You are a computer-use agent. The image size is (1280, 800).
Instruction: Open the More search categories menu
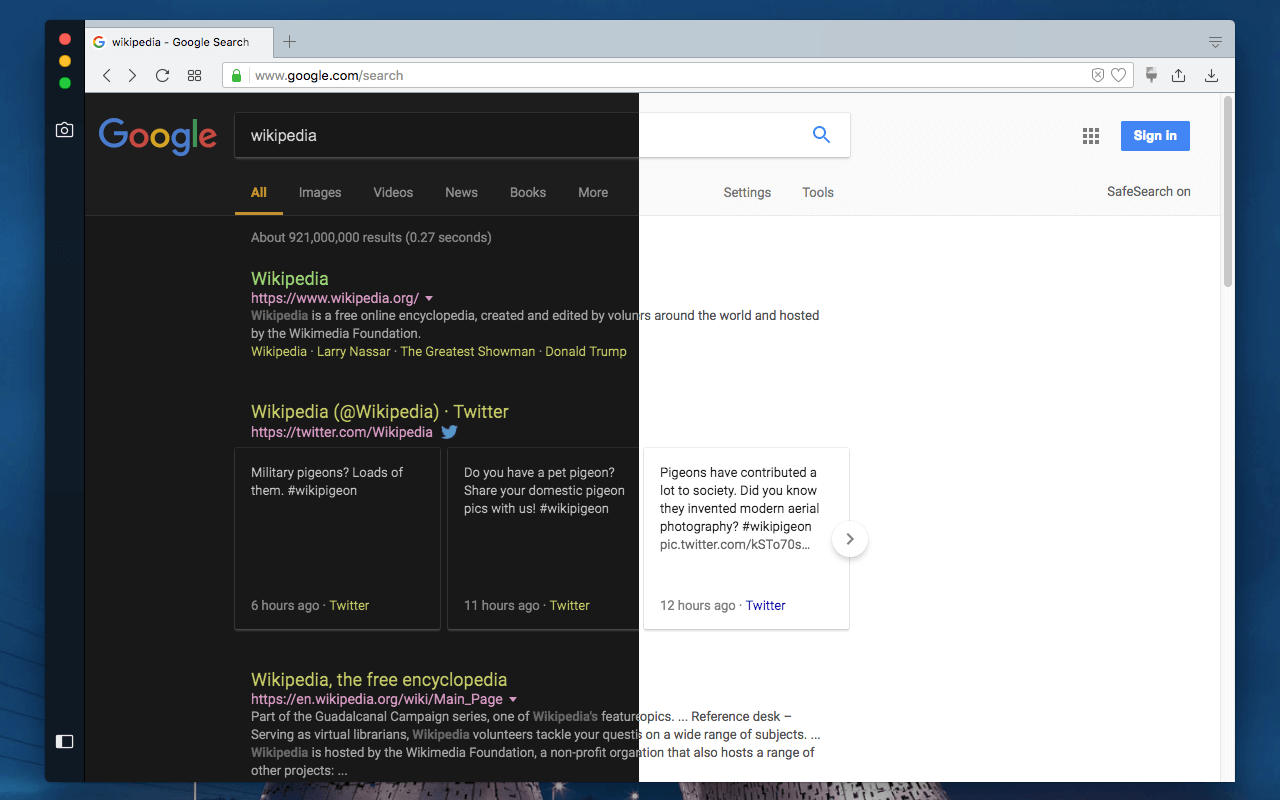pos(593,193)
